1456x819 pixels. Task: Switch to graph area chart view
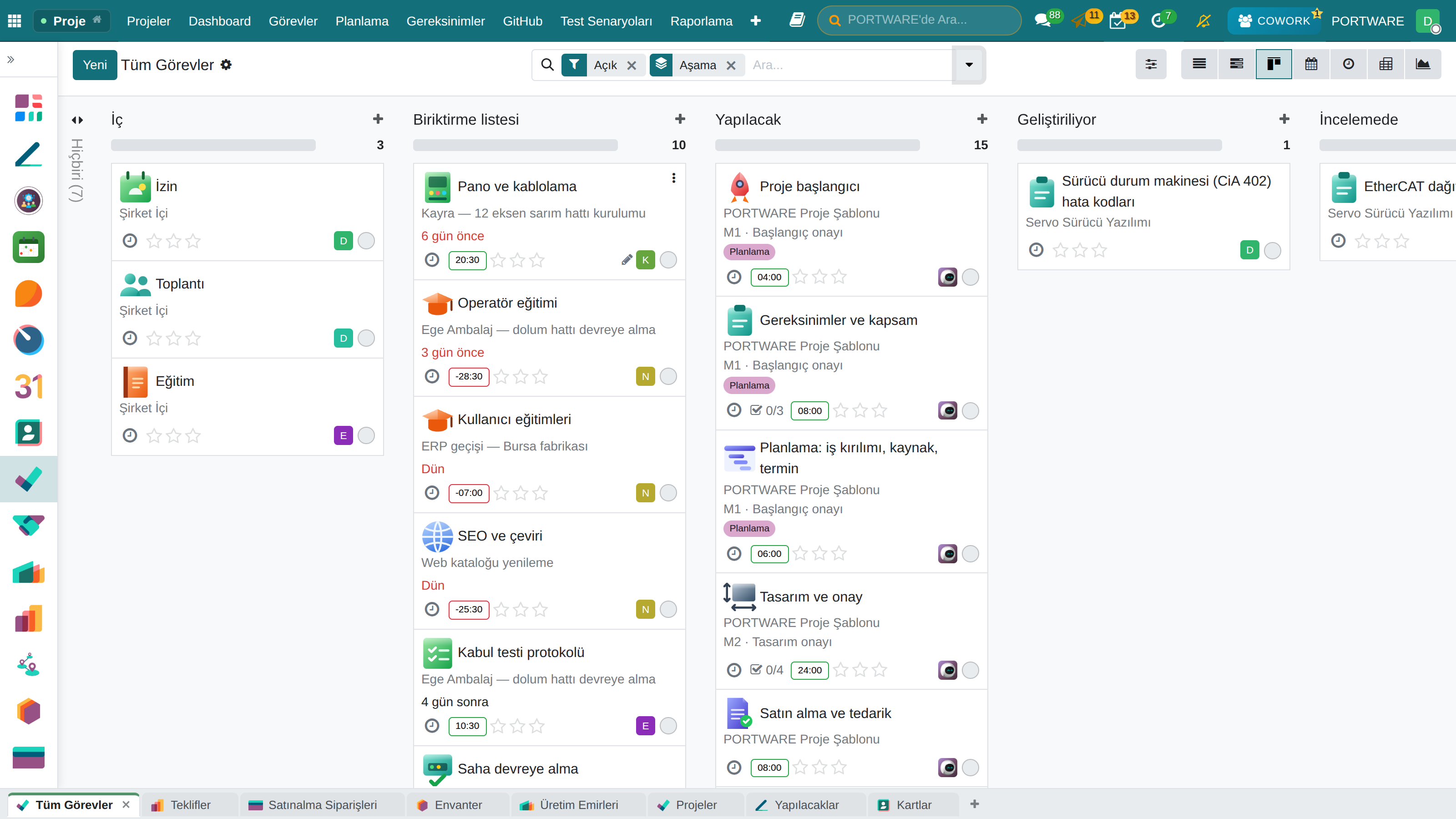[x=1423, y=64]
